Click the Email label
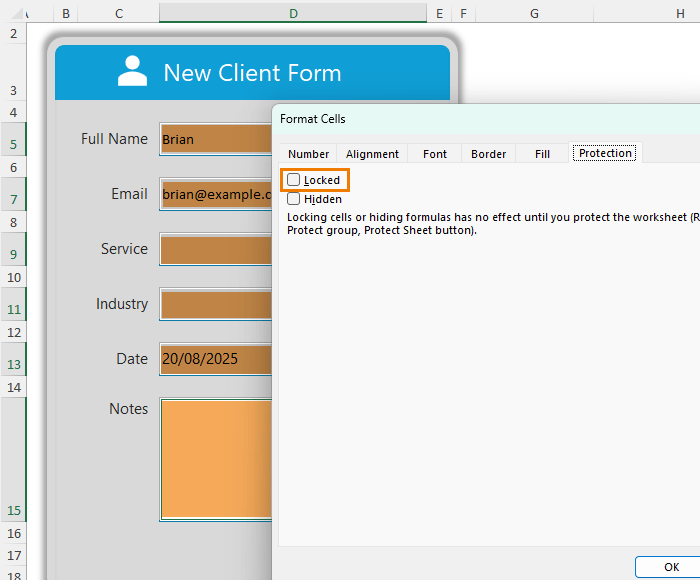The width and height of the screenshot is (700, 580). click(x=129, y=194)
